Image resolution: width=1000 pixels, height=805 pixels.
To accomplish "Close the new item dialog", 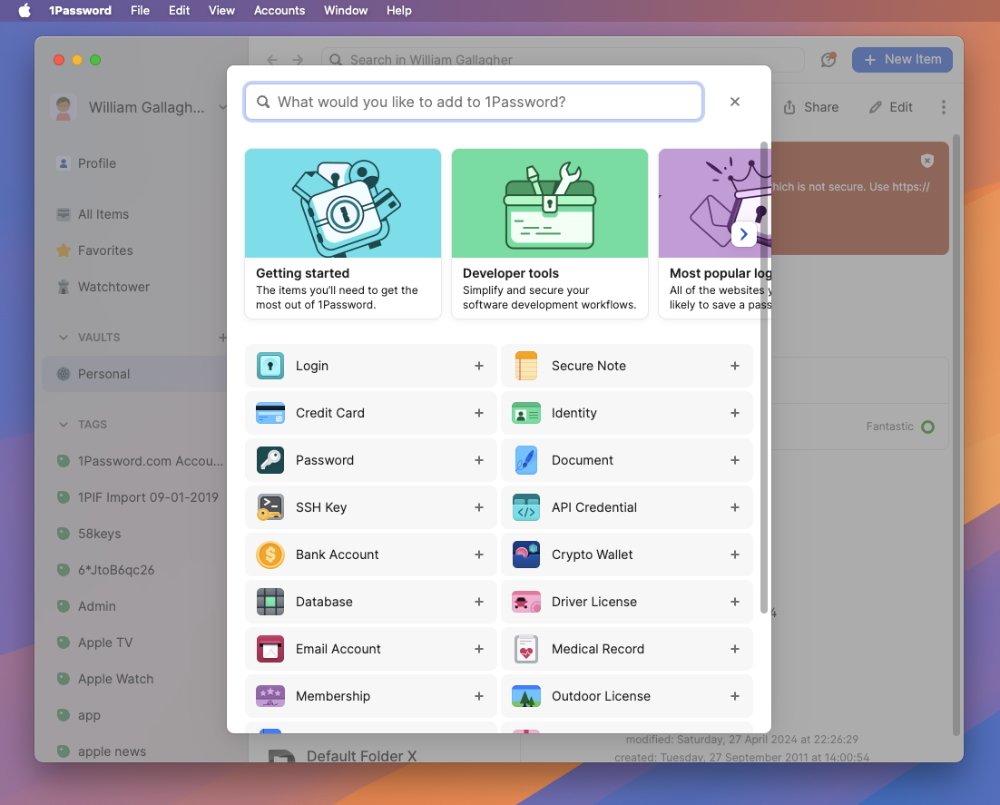I will point(735,101).
